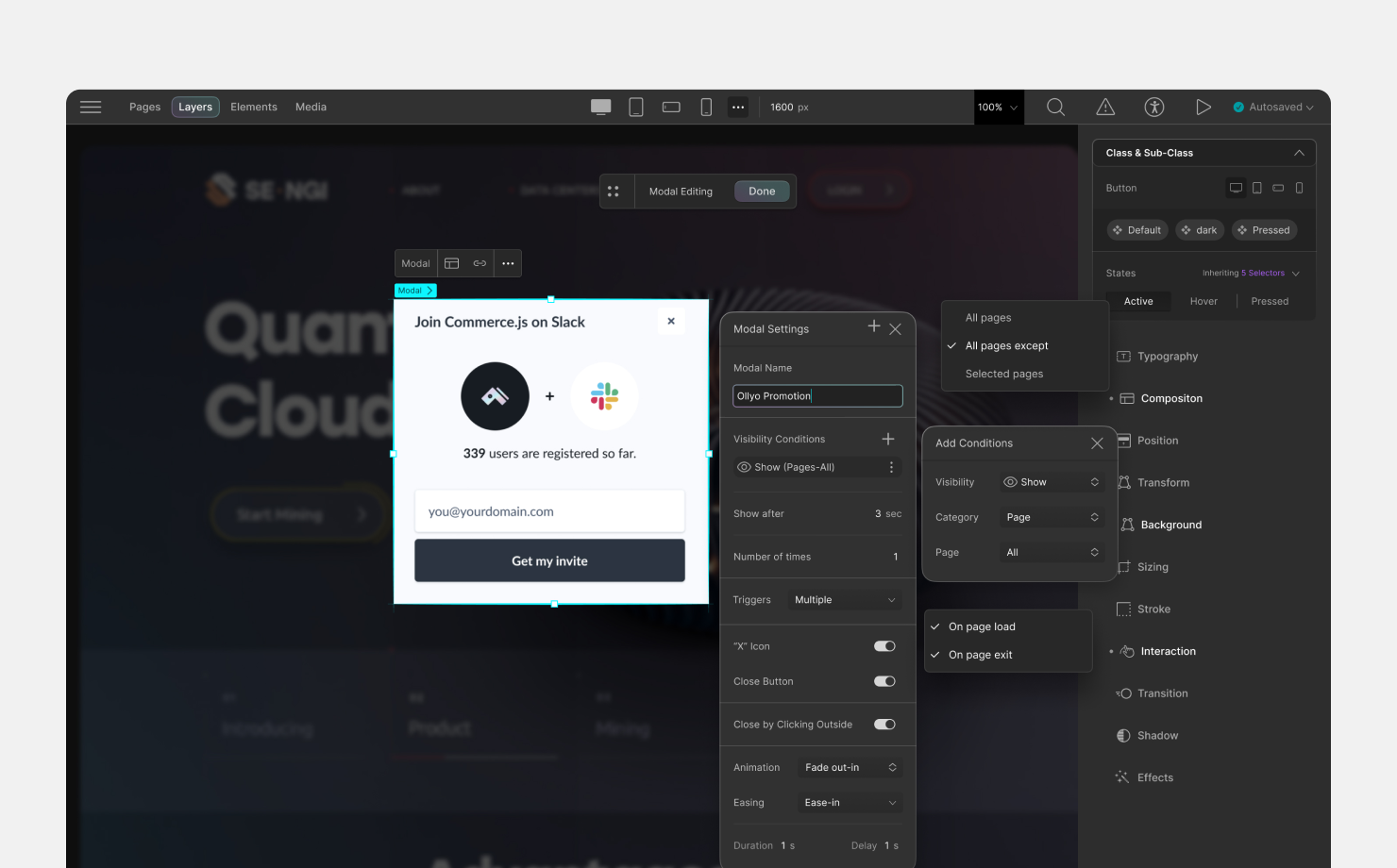Collapse the Class & Sub-Class panel

tap(1299, 153)
